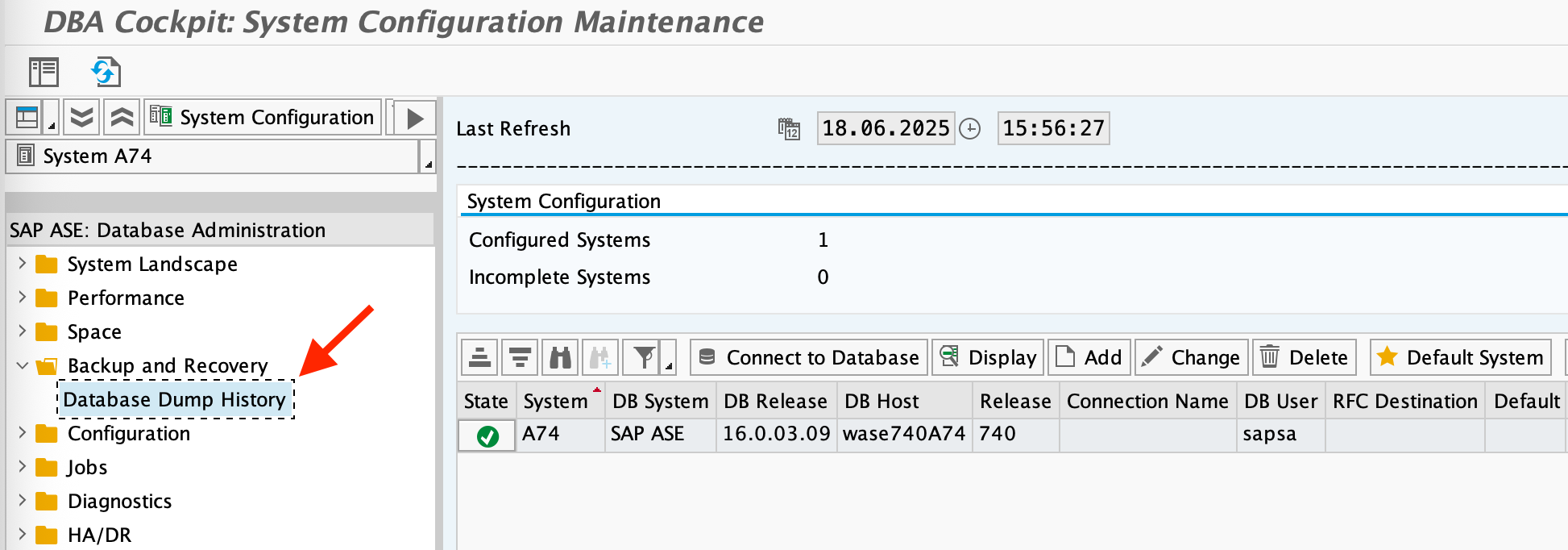Click the sort ascending icon

[x=480, y=357]
